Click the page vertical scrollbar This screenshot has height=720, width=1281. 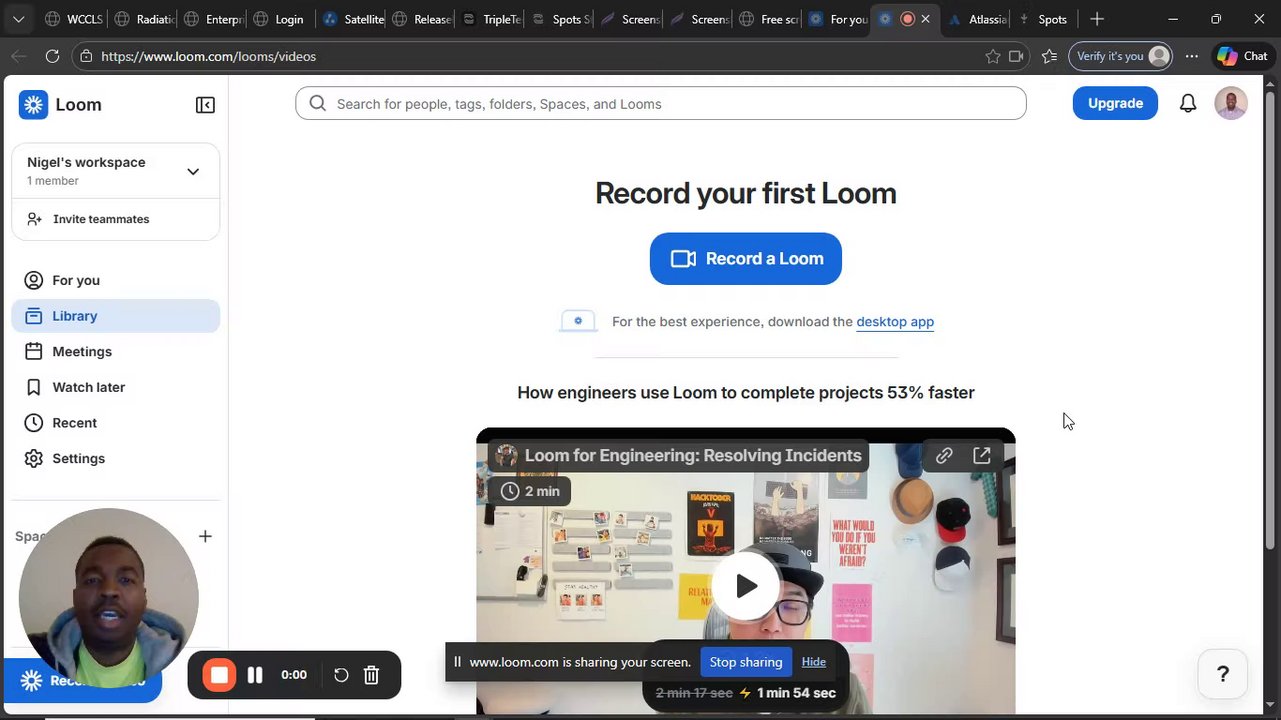click(1271, 320)
